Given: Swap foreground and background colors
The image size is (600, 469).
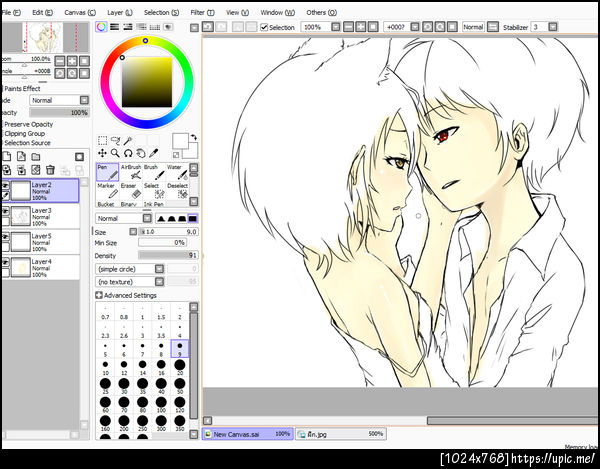Looking at the screenshot, I should (x=194, y=137).
